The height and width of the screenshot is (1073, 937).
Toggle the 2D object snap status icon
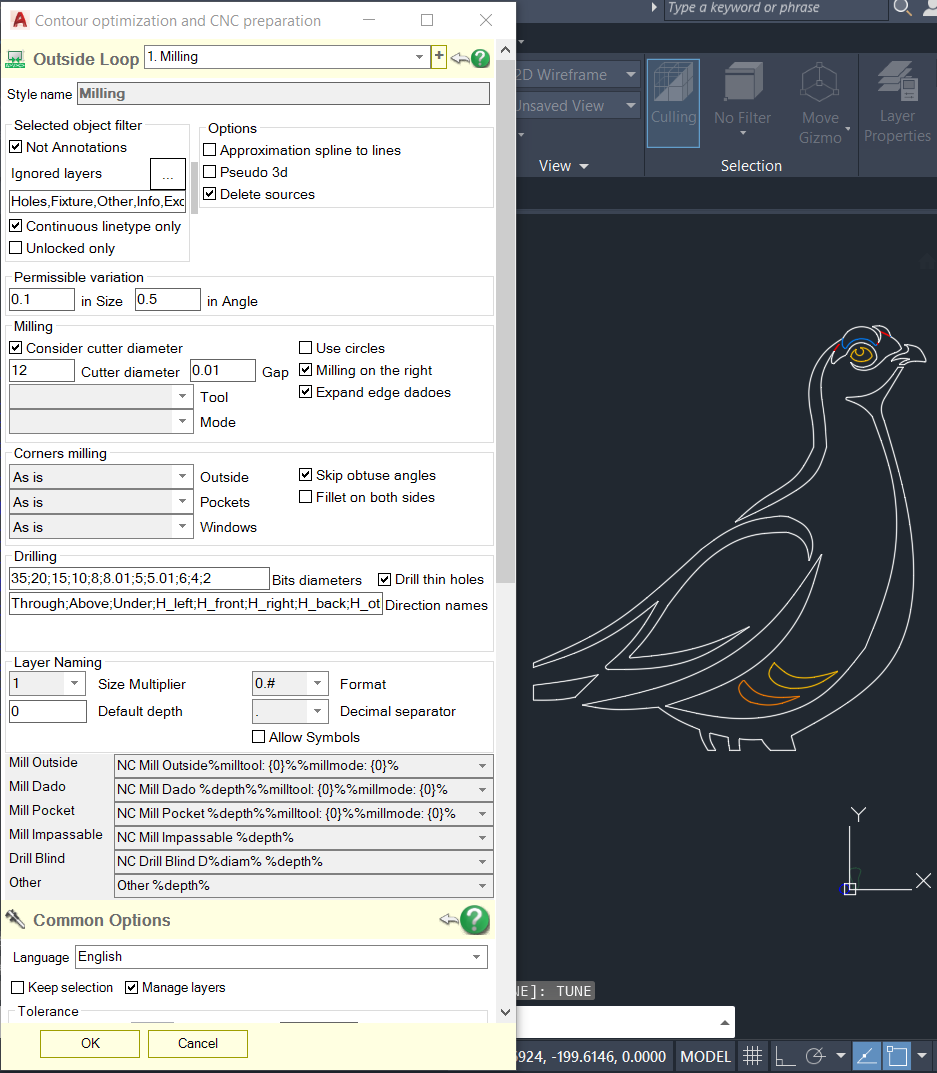tap(896, 1056)
